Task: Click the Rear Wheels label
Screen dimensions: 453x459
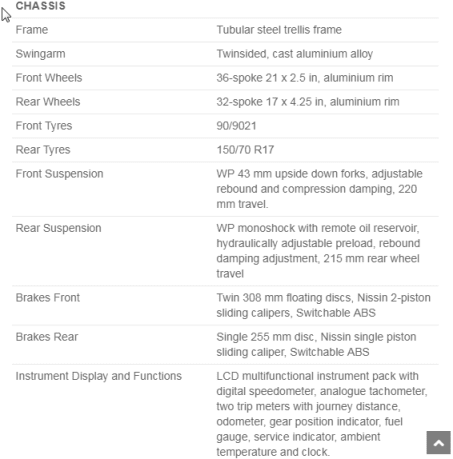Action: coord(48,102)
